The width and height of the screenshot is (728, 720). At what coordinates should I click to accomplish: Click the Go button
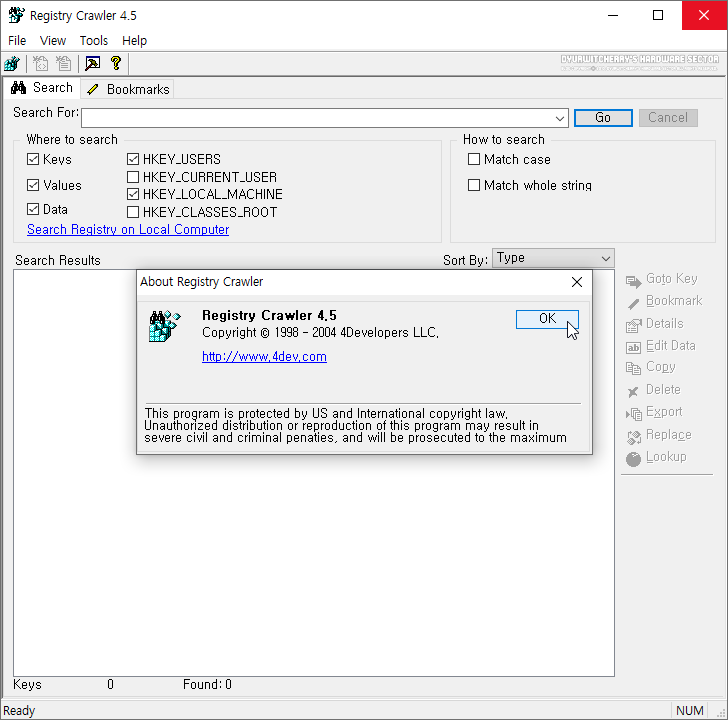603,118
